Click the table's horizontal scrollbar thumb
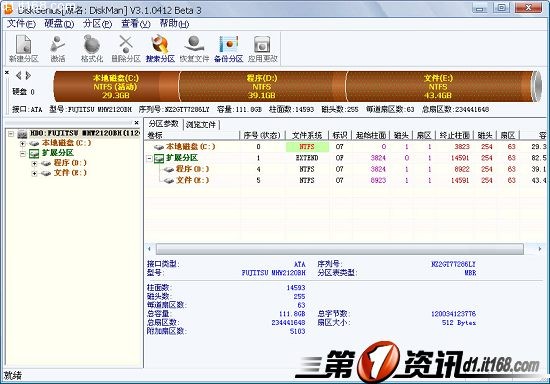The height and width of the screenshot is (384, 550). (x=340, y=249)
